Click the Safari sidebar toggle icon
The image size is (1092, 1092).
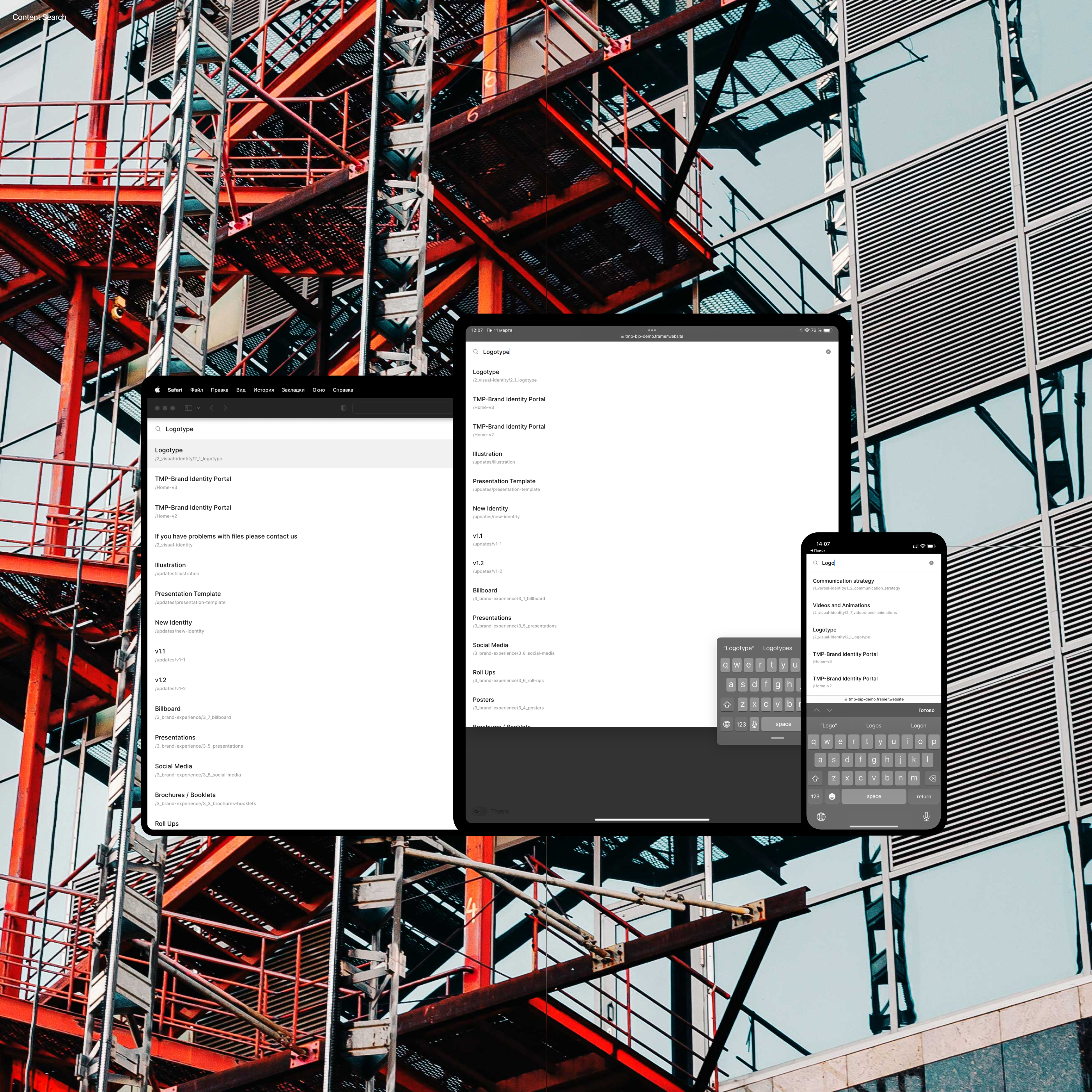pyautogui.click(x=189, y=408)
